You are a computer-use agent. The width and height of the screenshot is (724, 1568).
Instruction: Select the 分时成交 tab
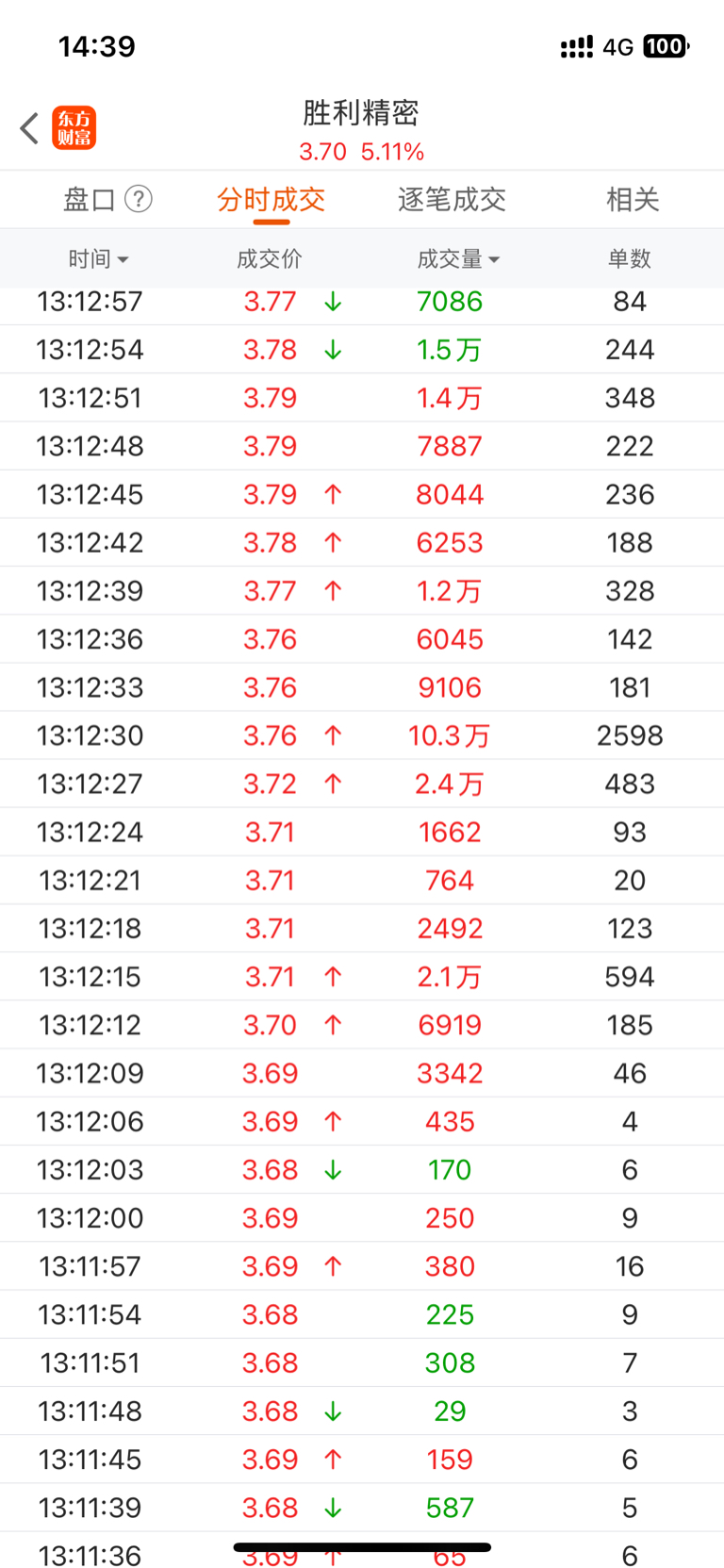271,199
